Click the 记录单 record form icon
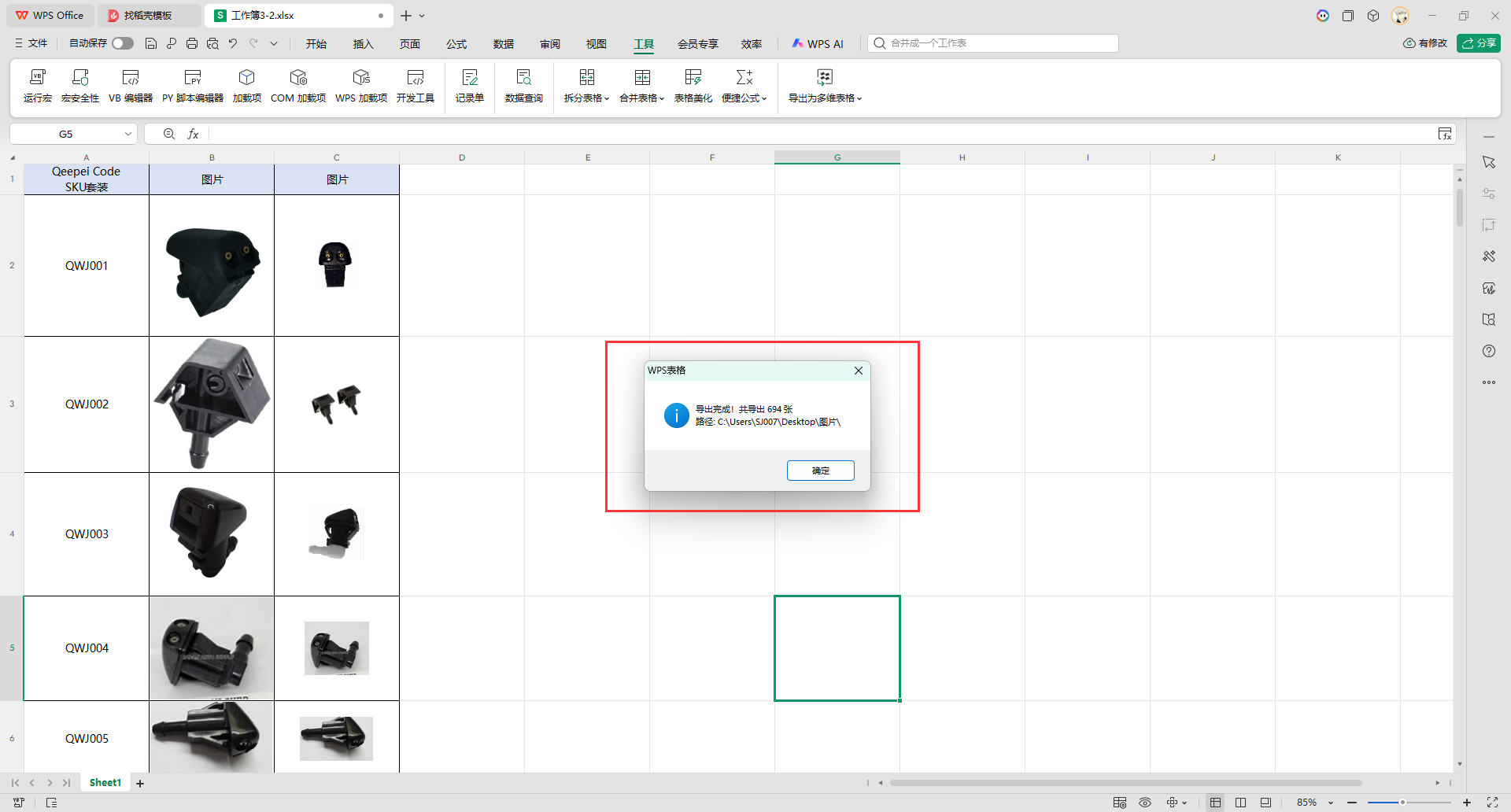 click(x=469, y=85)
